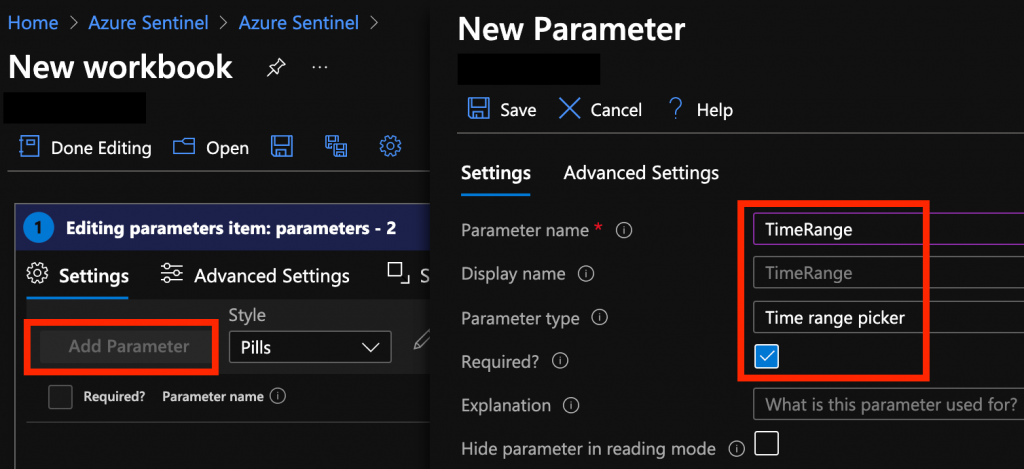The image size is (1024, 469).
Task: Click the info icon beside Explanation
Action: (571, 406)
